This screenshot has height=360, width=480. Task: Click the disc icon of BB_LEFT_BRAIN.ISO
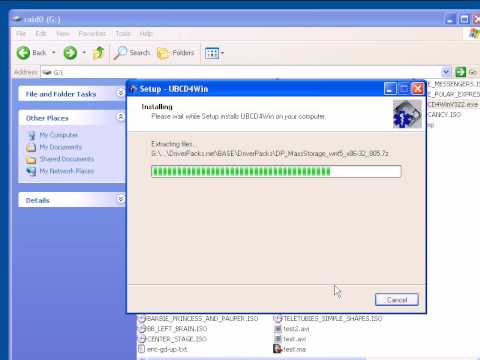[142, 329]
